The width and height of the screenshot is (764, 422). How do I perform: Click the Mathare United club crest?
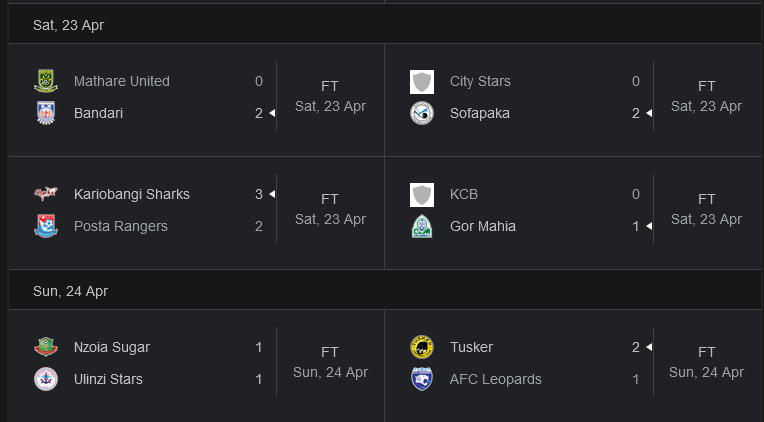click(46, 81)
